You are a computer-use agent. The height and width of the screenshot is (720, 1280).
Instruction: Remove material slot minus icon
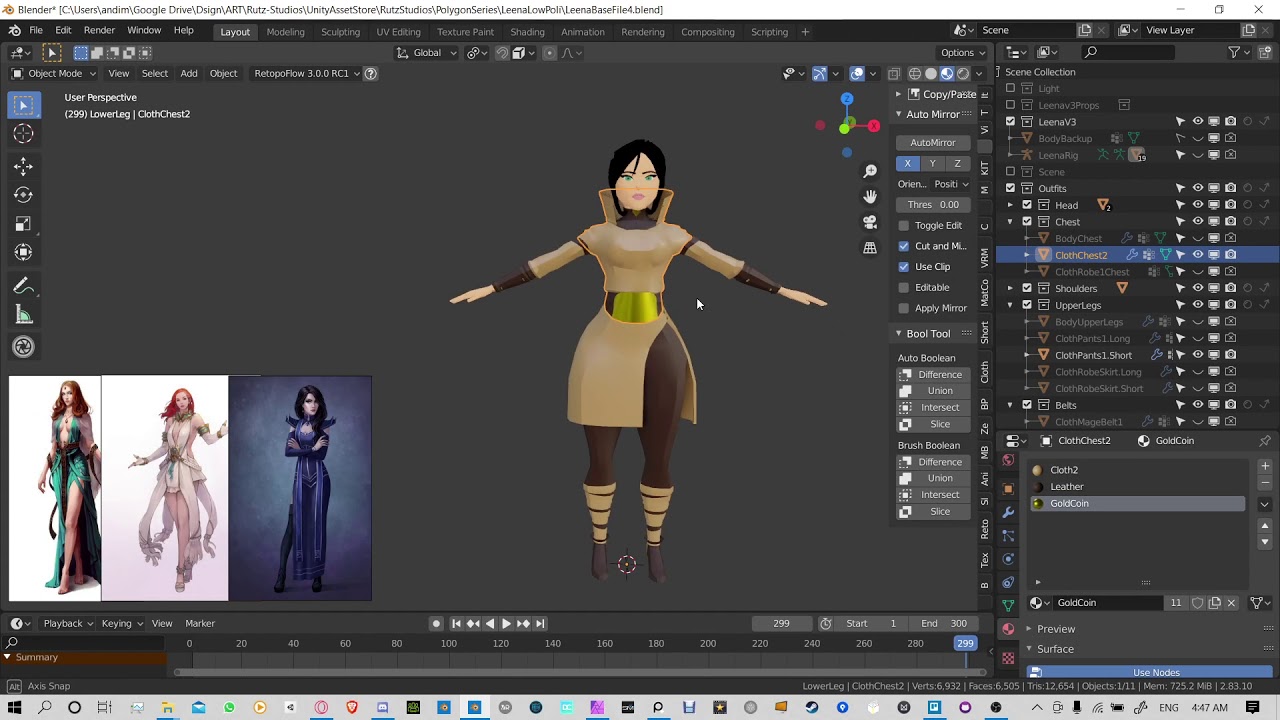tap(1265, 482)
